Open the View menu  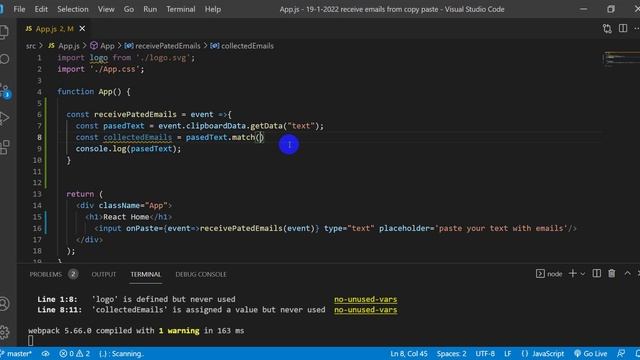pos(106,9)
